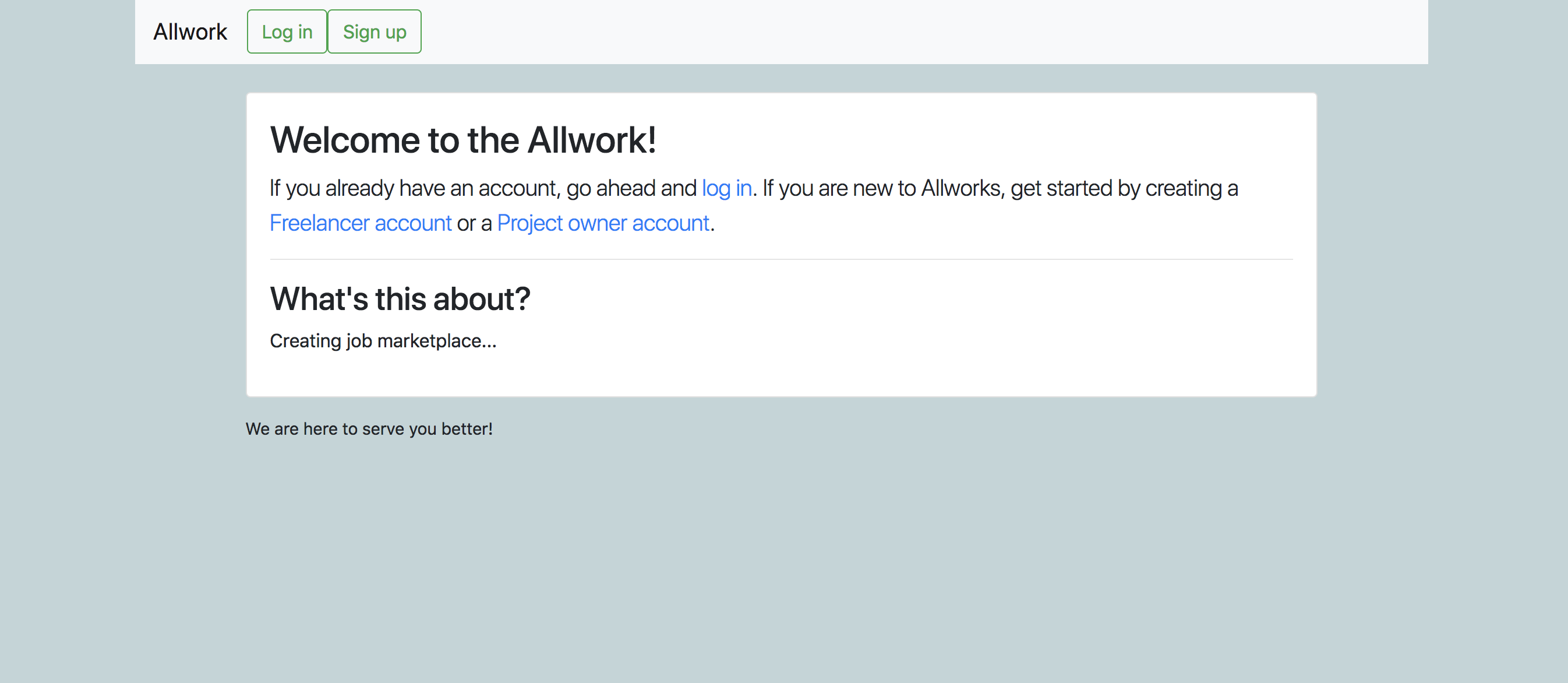Click the words 'or a' between account links

(474, 224)
